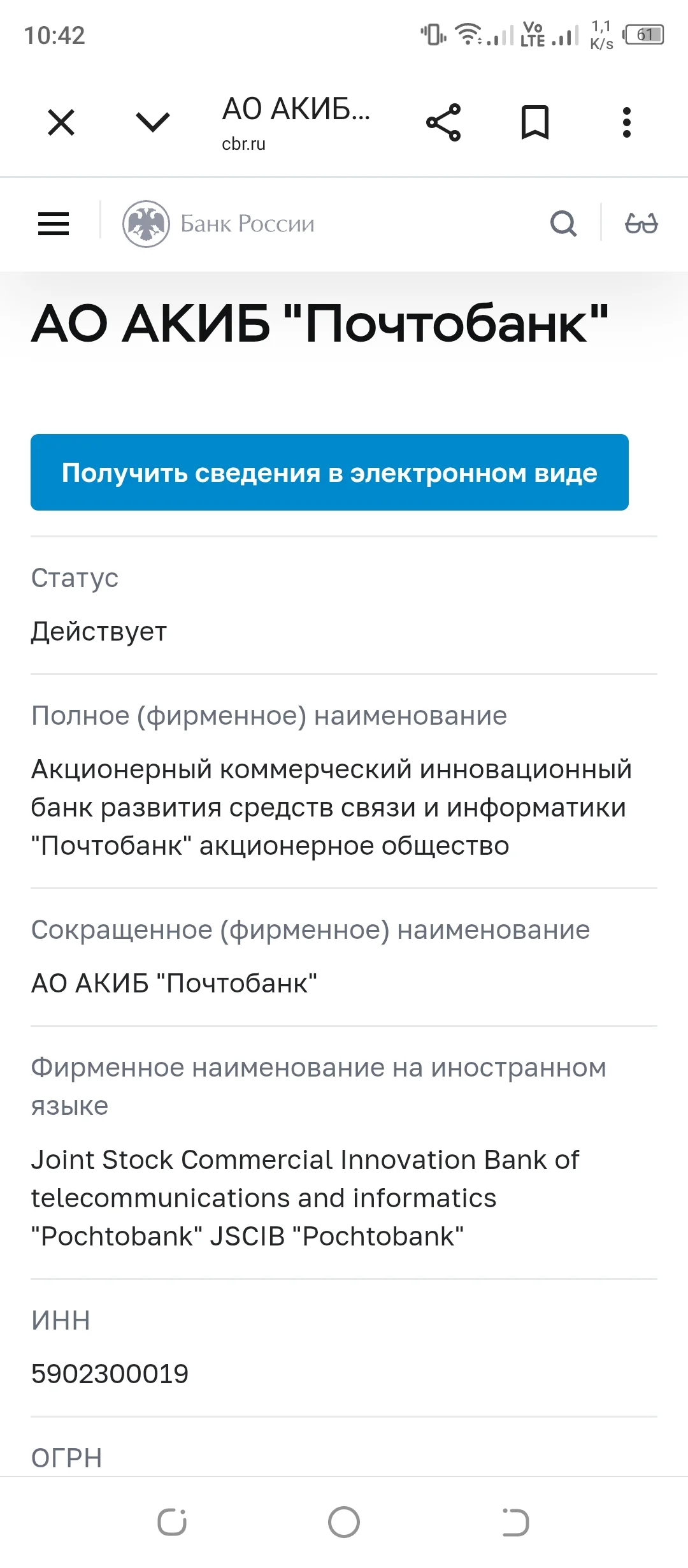Tap the "Действует" status value

[x=99, y=632]
